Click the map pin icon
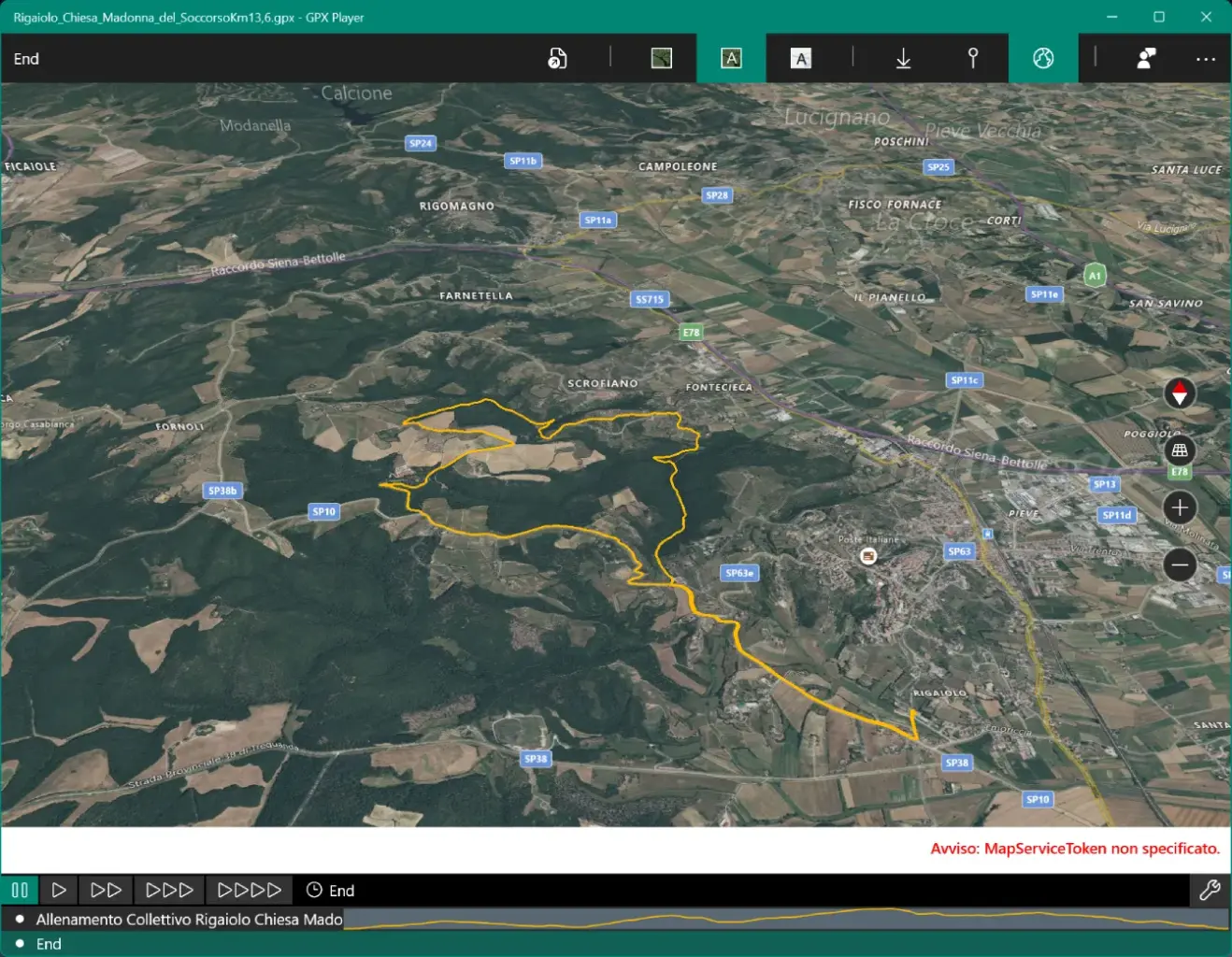 (973, 59)
